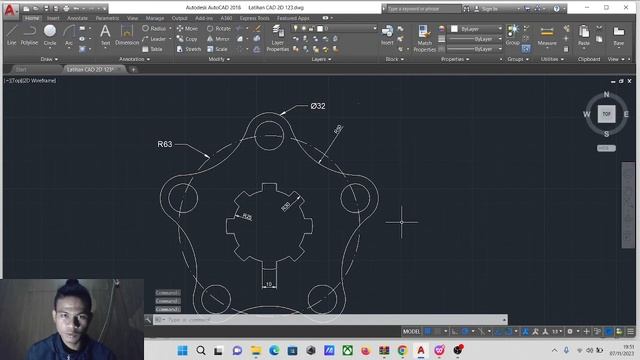The height and width of the screenshot is (360, 640).
Task: Toggle the MODEL space button
Action: (x=411, y=331)
